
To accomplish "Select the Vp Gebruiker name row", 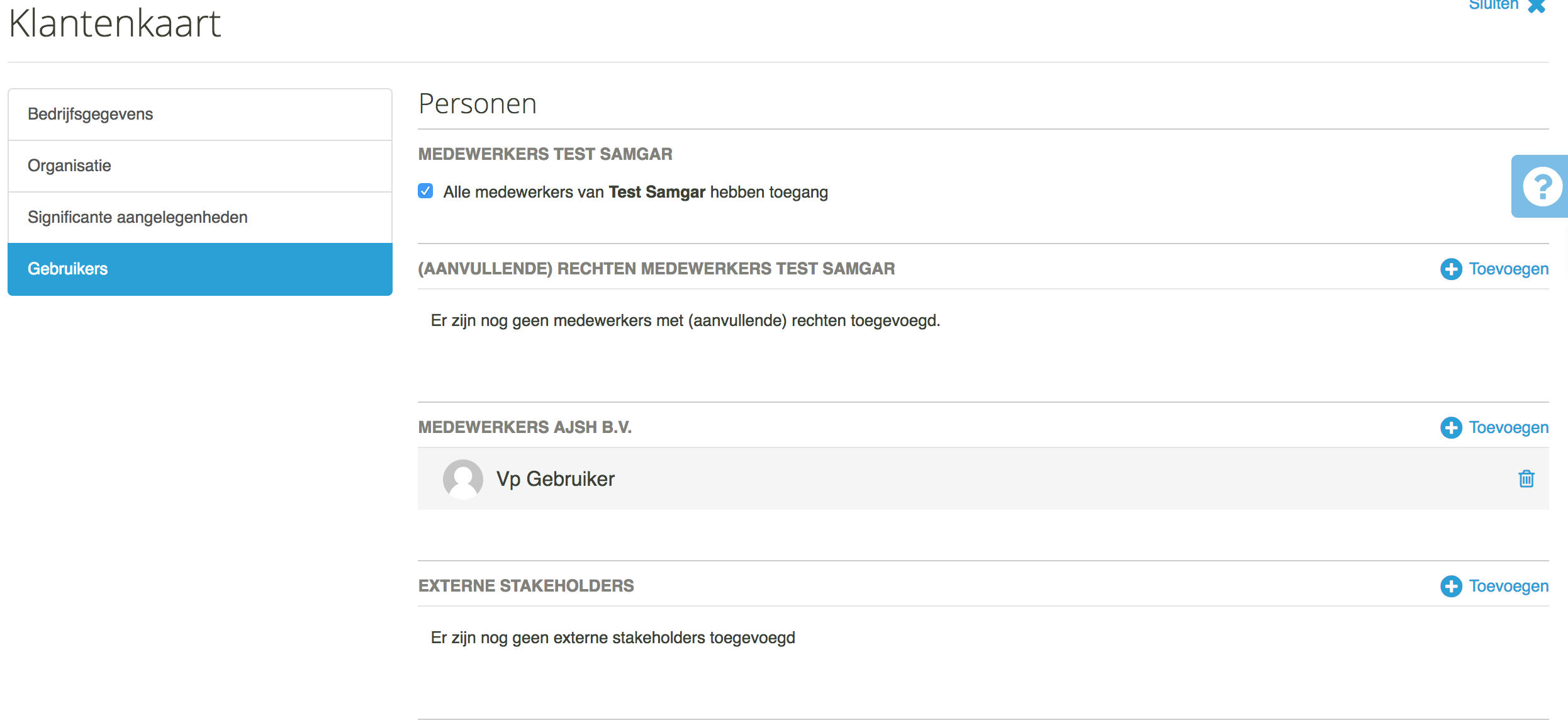I will (983, 479).
